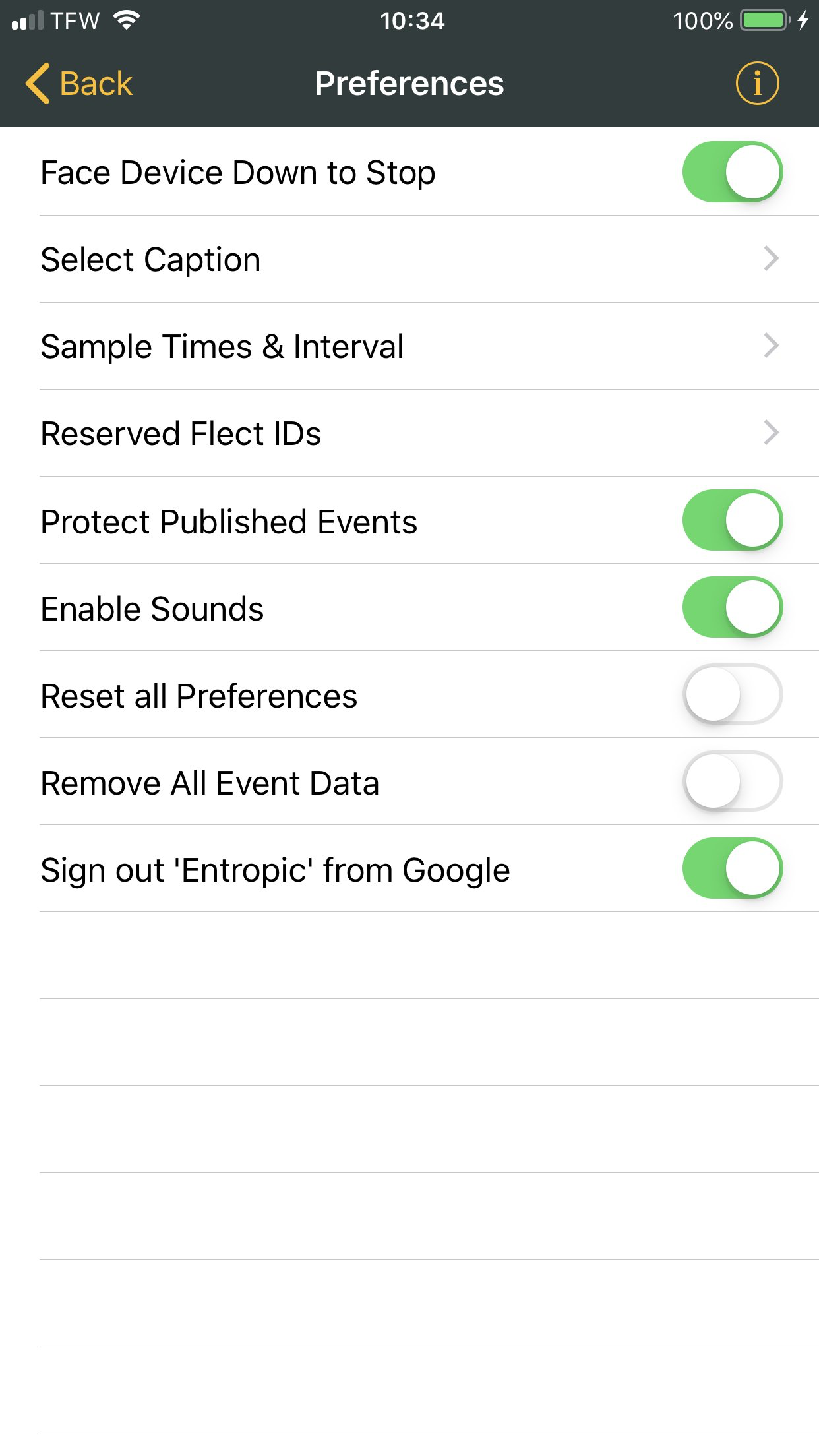
Task: Tap the back arrow chevron icon
Action: (x=38, y=84)
